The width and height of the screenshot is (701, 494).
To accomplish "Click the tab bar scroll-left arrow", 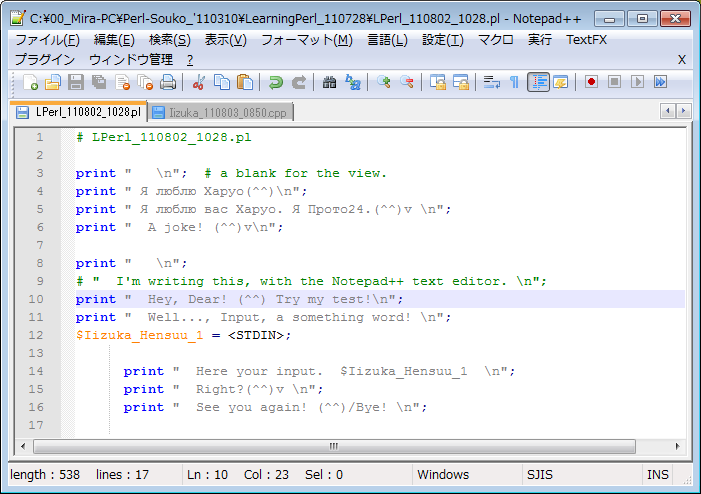I will point(668,111).
